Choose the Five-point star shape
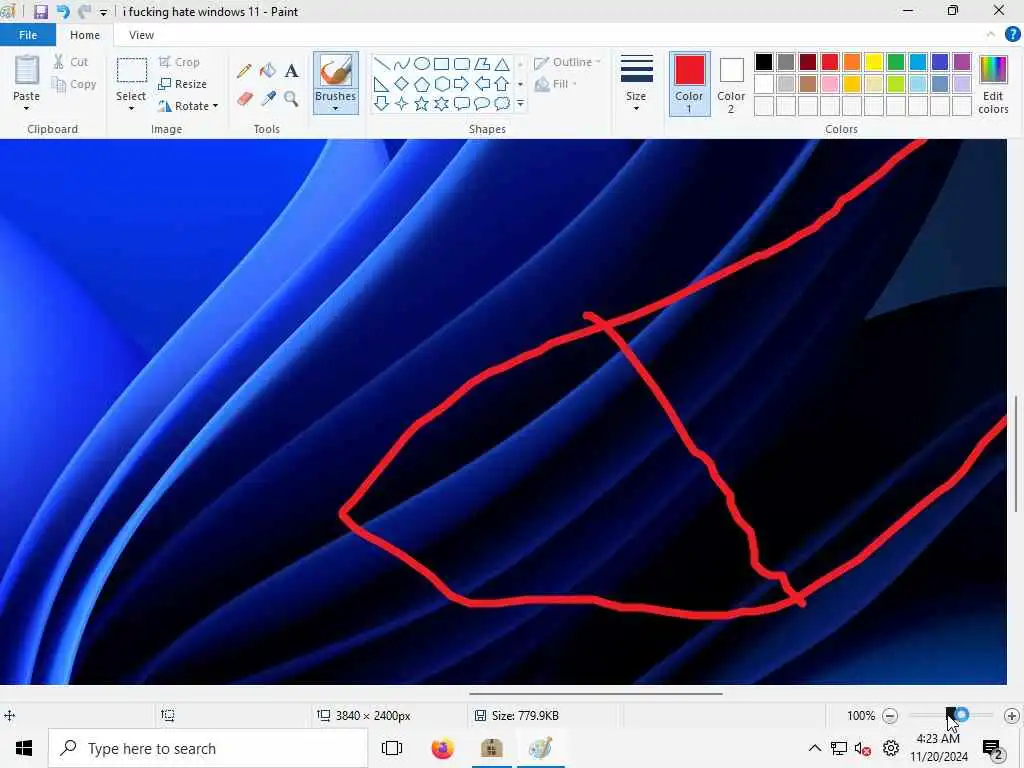The width and height of the screenshot is (1024, 768). coord(422,103)
